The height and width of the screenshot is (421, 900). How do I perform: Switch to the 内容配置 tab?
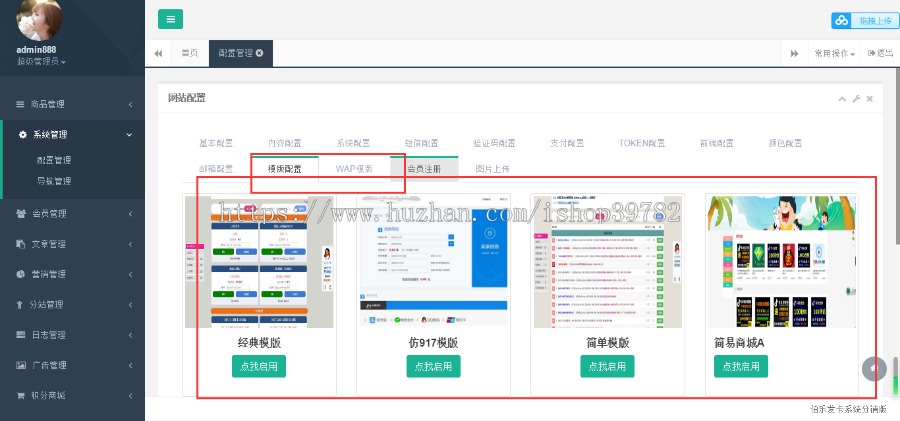pyautogui.click(x=284, y=144)
